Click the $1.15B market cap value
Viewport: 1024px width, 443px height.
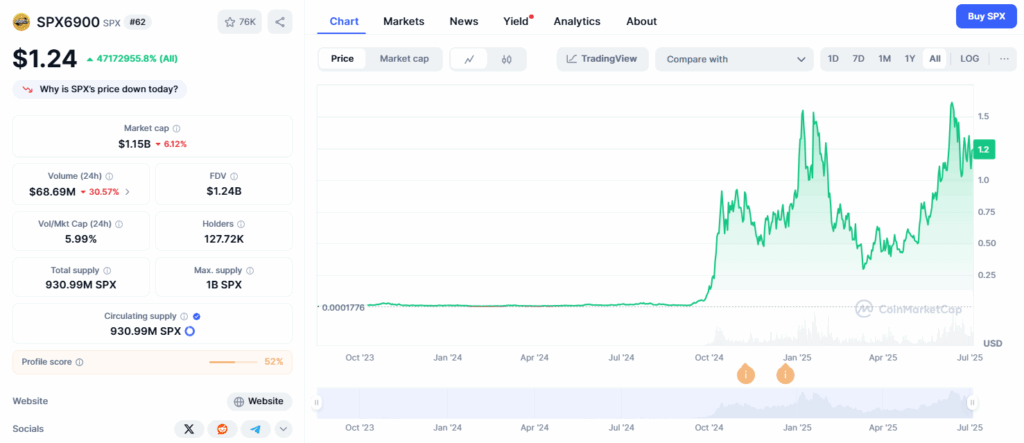[x=135, y=144]
